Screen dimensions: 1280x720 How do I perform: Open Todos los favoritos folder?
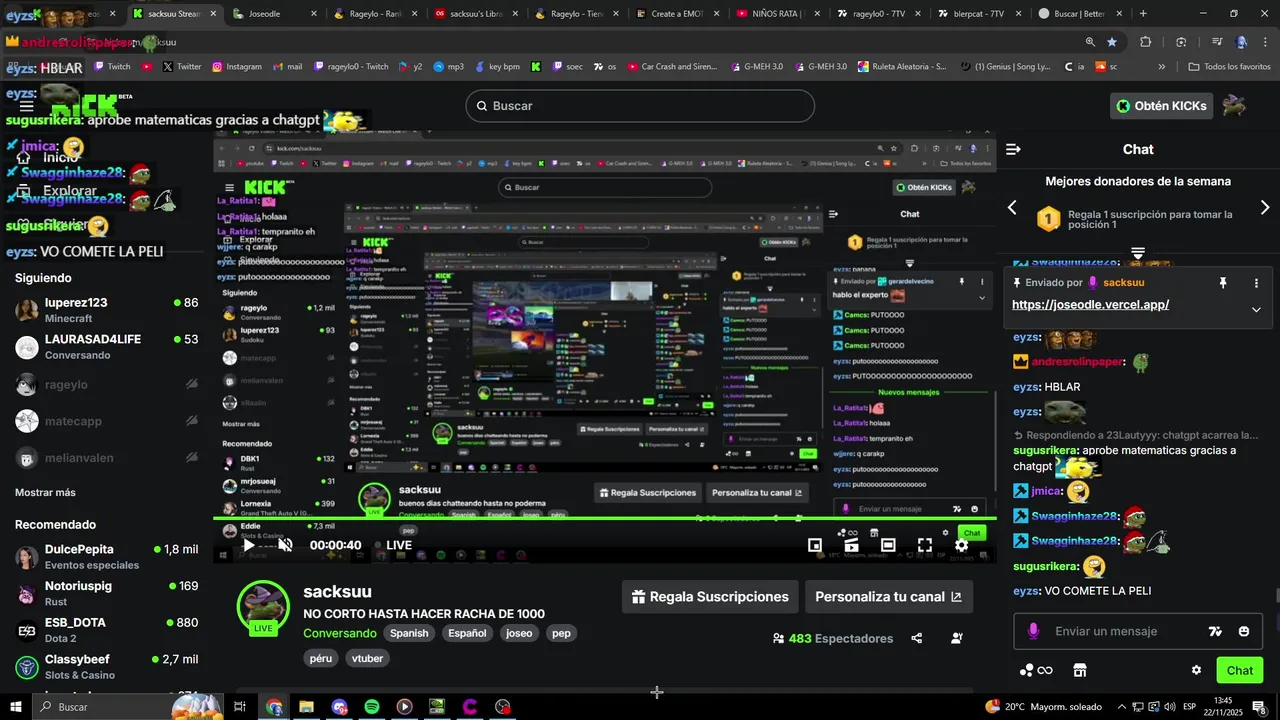tap(1229, 67)
